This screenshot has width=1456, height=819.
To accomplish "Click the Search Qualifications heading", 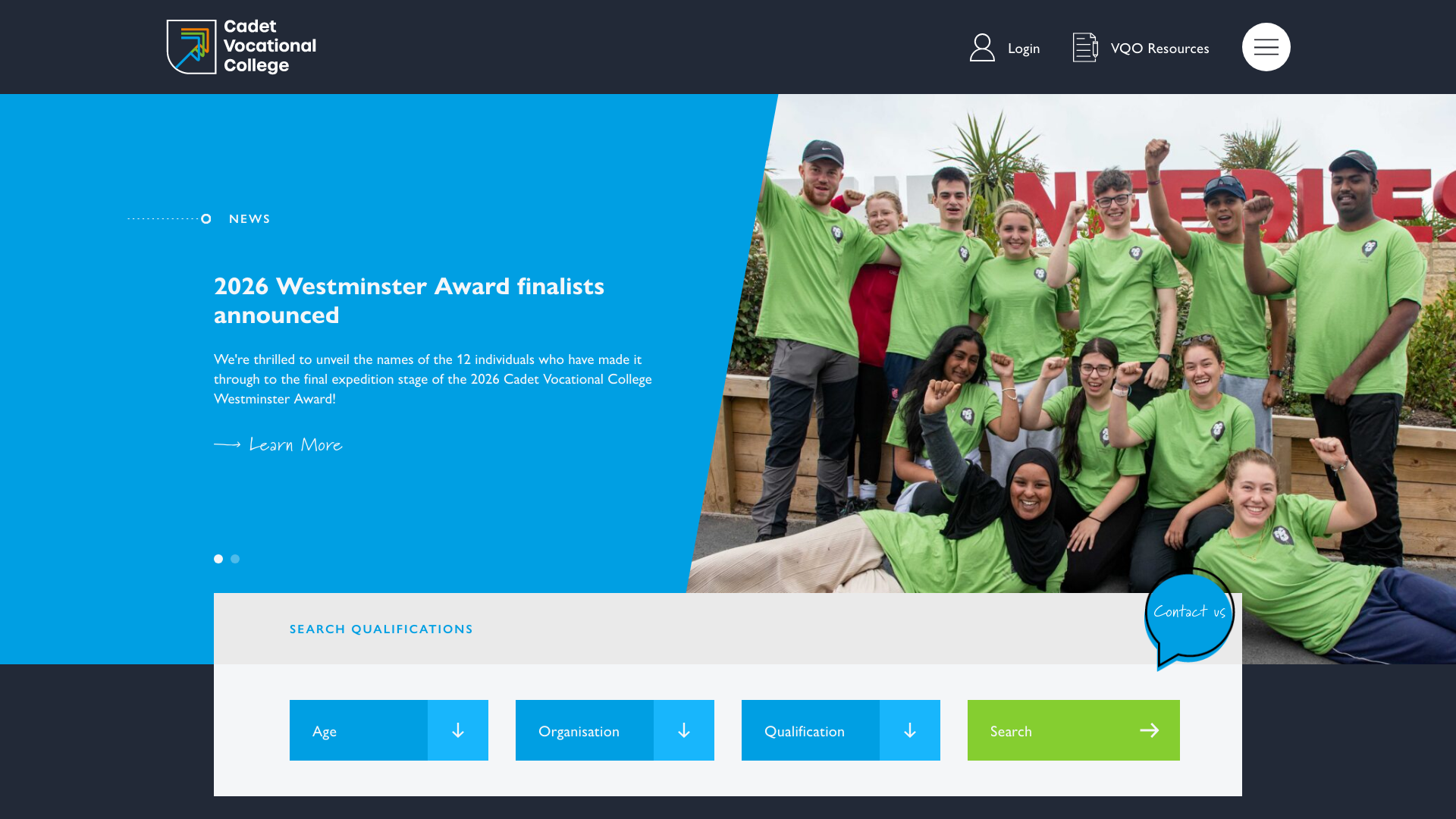I will point(381,629).
